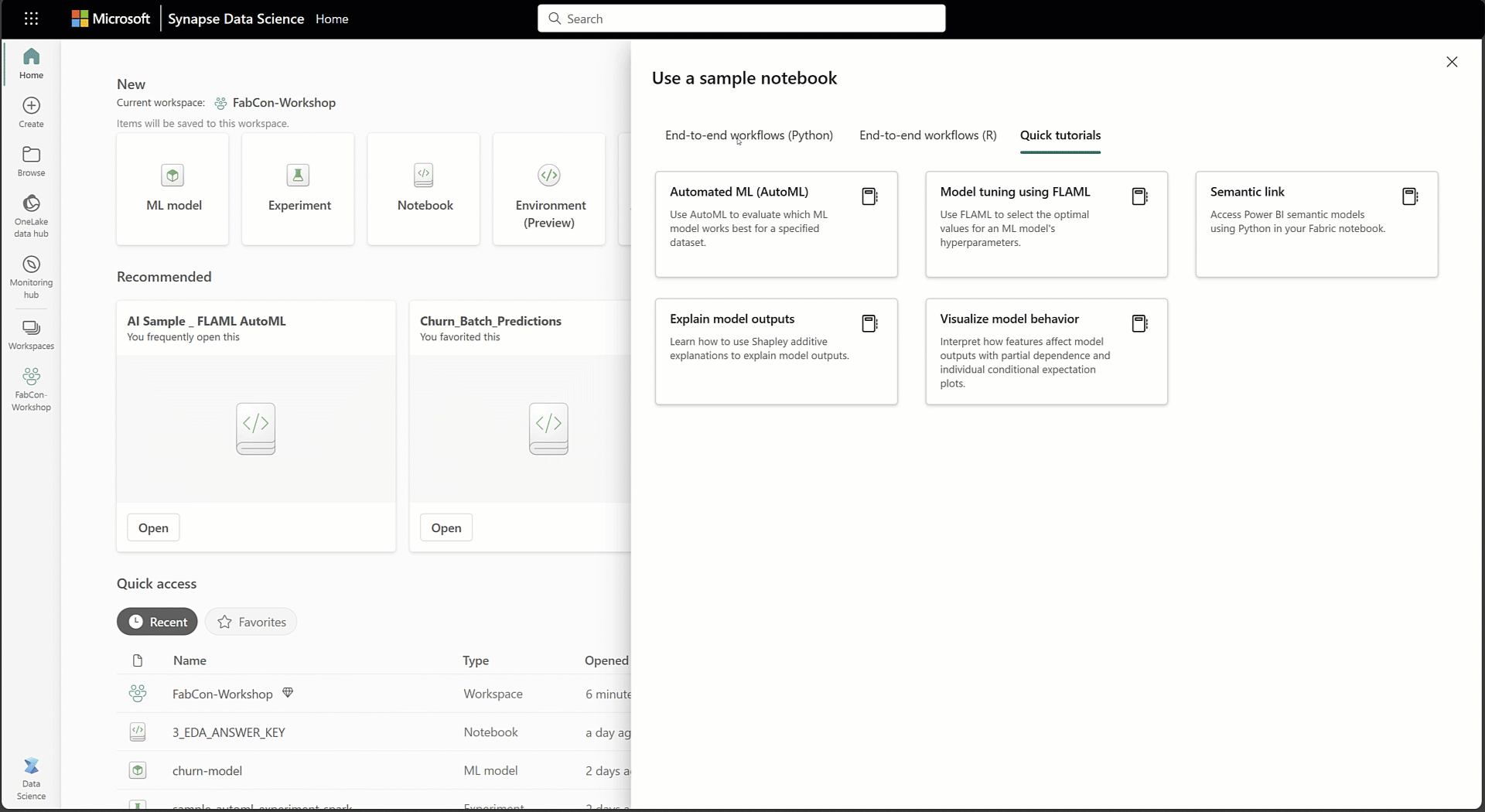Image resolution: width=1485 pixels, height=812 pixels.
Task: Click AI Sample _ FLAML AutoML card title
Action: pos(207,321)
